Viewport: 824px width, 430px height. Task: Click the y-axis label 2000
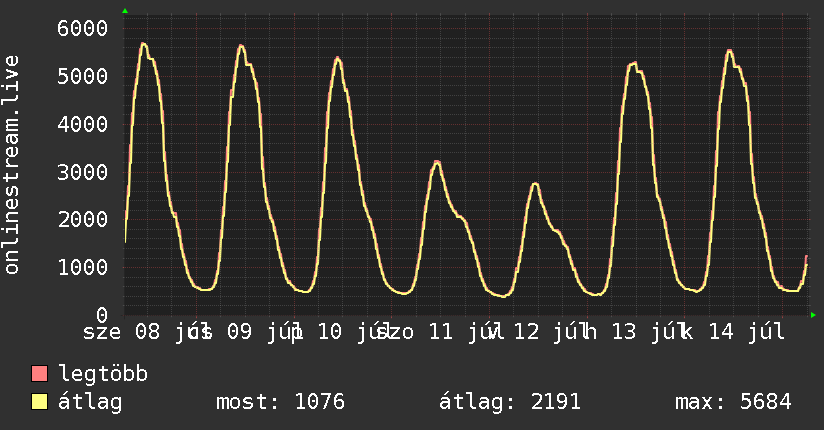pos(83,219)
